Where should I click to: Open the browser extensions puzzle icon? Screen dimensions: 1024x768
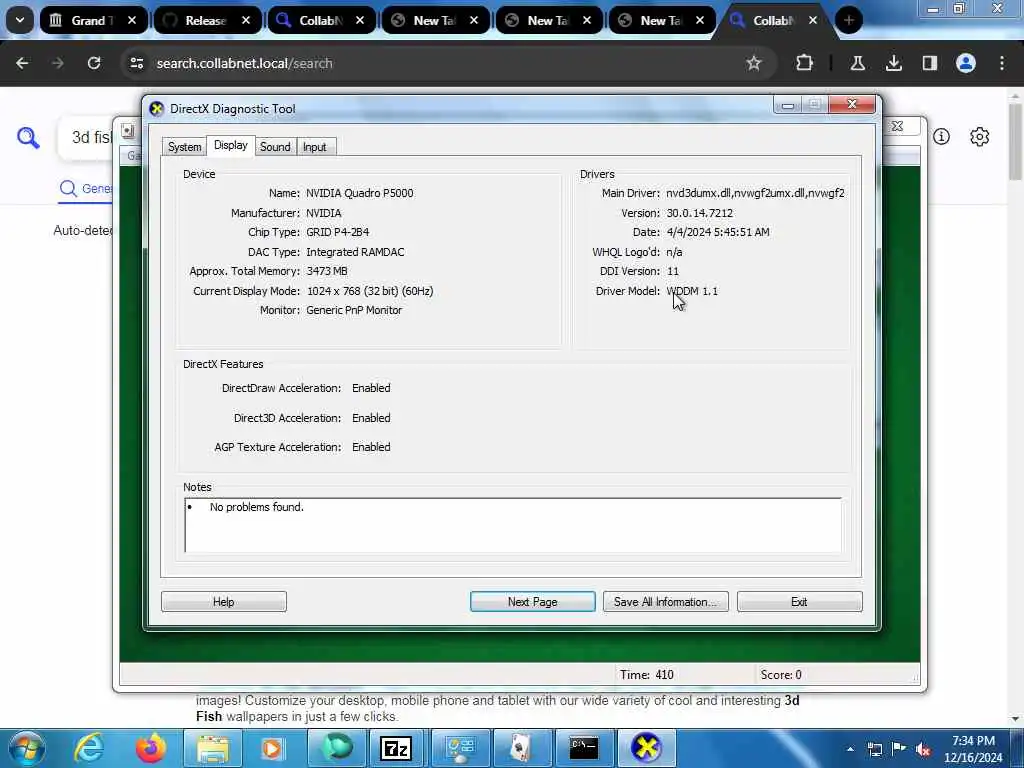805,63
